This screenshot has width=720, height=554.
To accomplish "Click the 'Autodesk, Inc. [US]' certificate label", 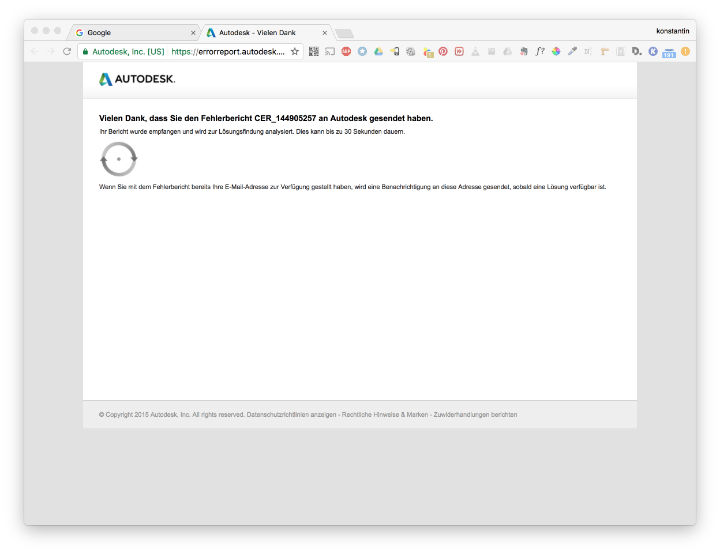I will point(128,51).
